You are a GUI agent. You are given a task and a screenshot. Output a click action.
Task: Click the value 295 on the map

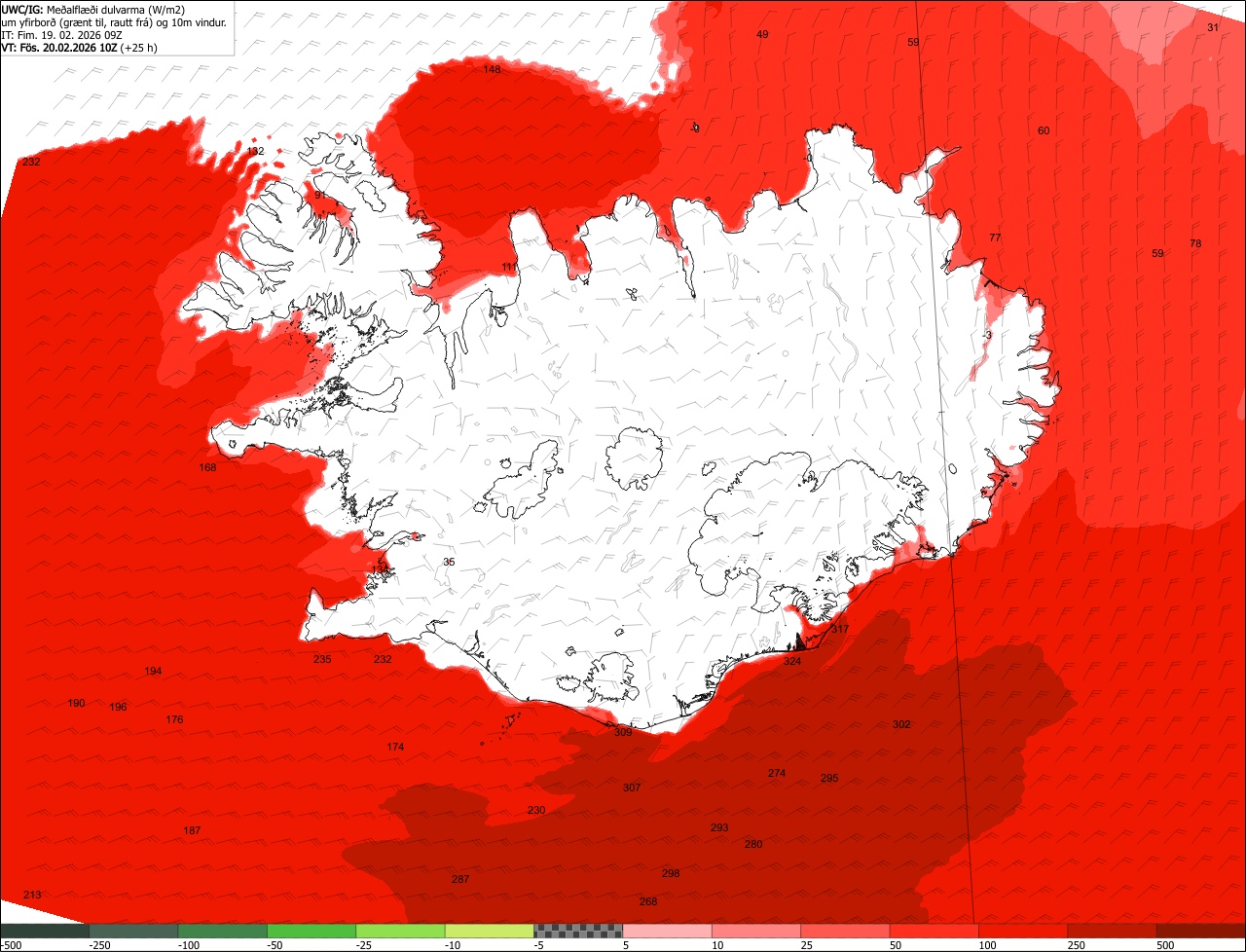point(829,778)
